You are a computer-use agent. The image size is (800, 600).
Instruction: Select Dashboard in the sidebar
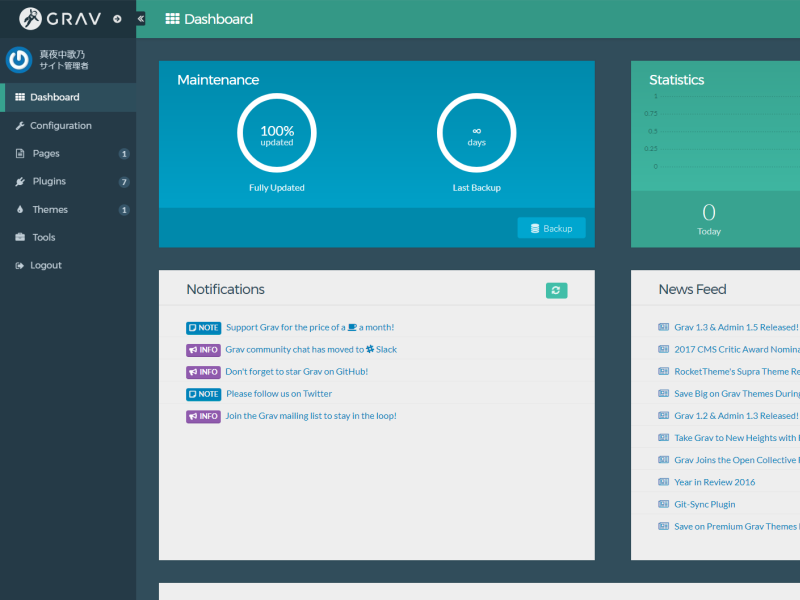pyautogui.click(x=68, y=97)
